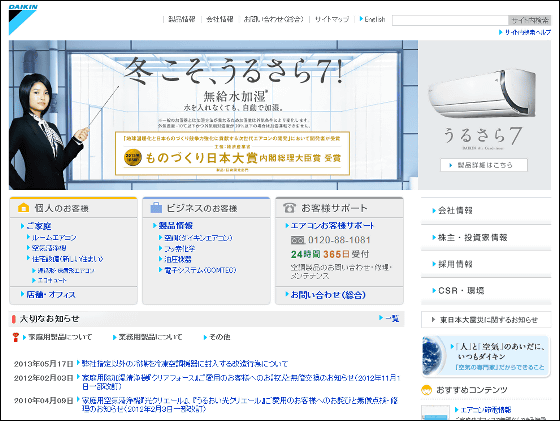Viewport: 560px width, 421px height.
Task: Click the 東日本大震災に関するお知らせ button
Action: 486,320
